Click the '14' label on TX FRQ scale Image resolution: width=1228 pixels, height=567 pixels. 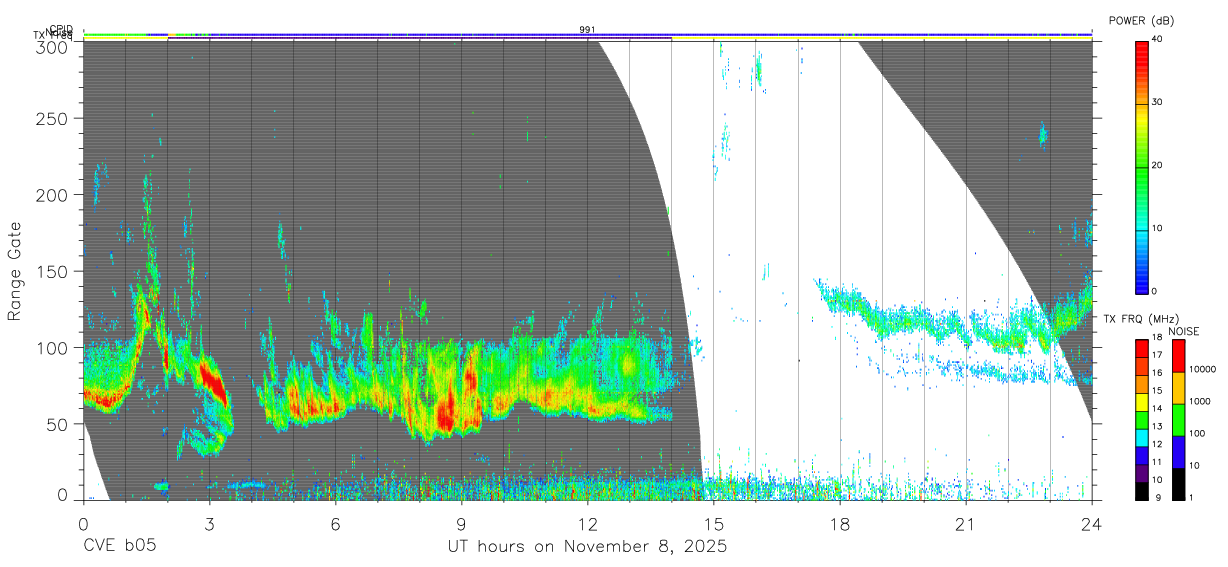tap(1157, 410)
